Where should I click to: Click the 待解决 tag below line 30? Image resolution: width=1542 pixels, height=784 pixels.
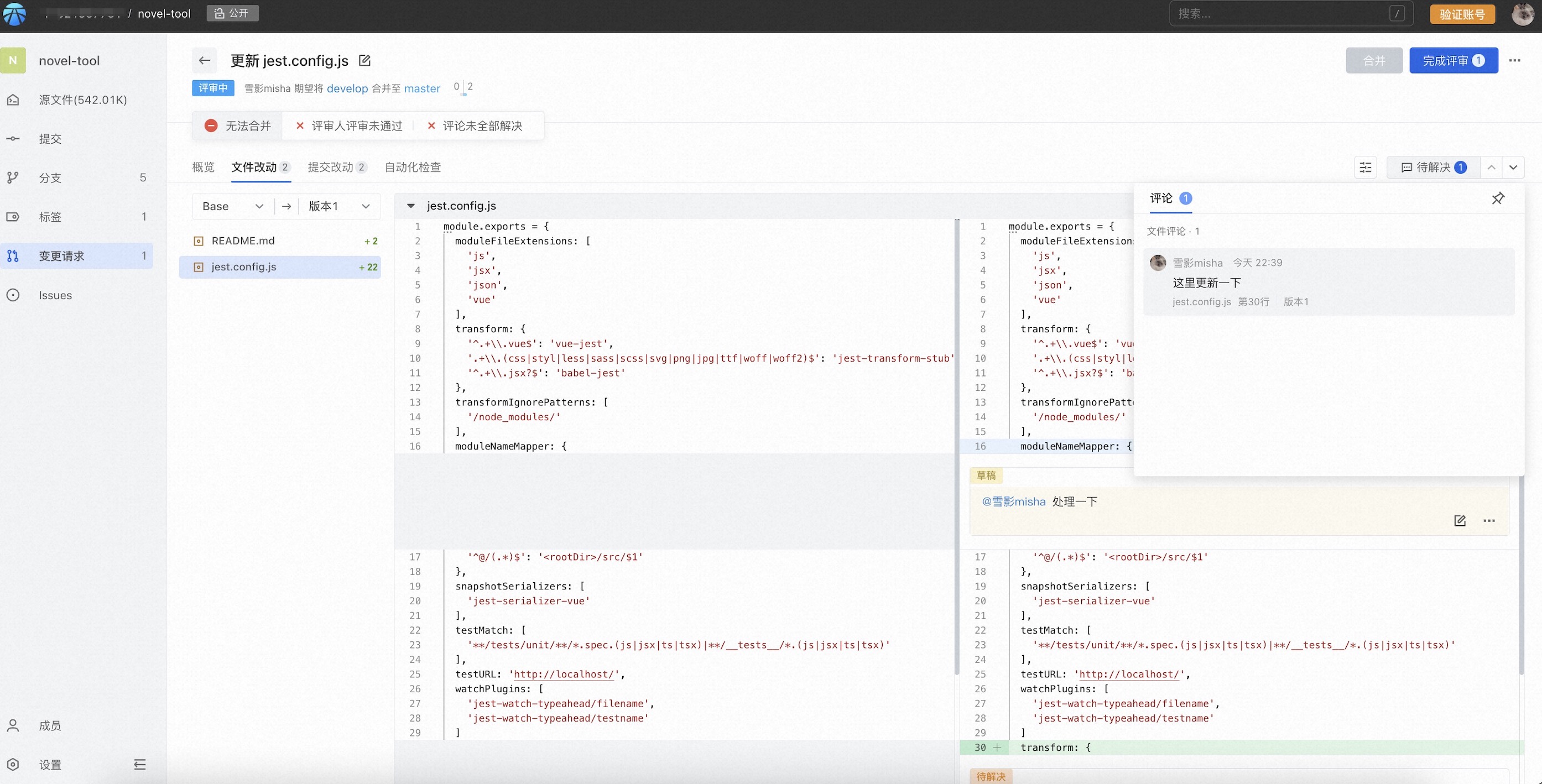[991, 776]
